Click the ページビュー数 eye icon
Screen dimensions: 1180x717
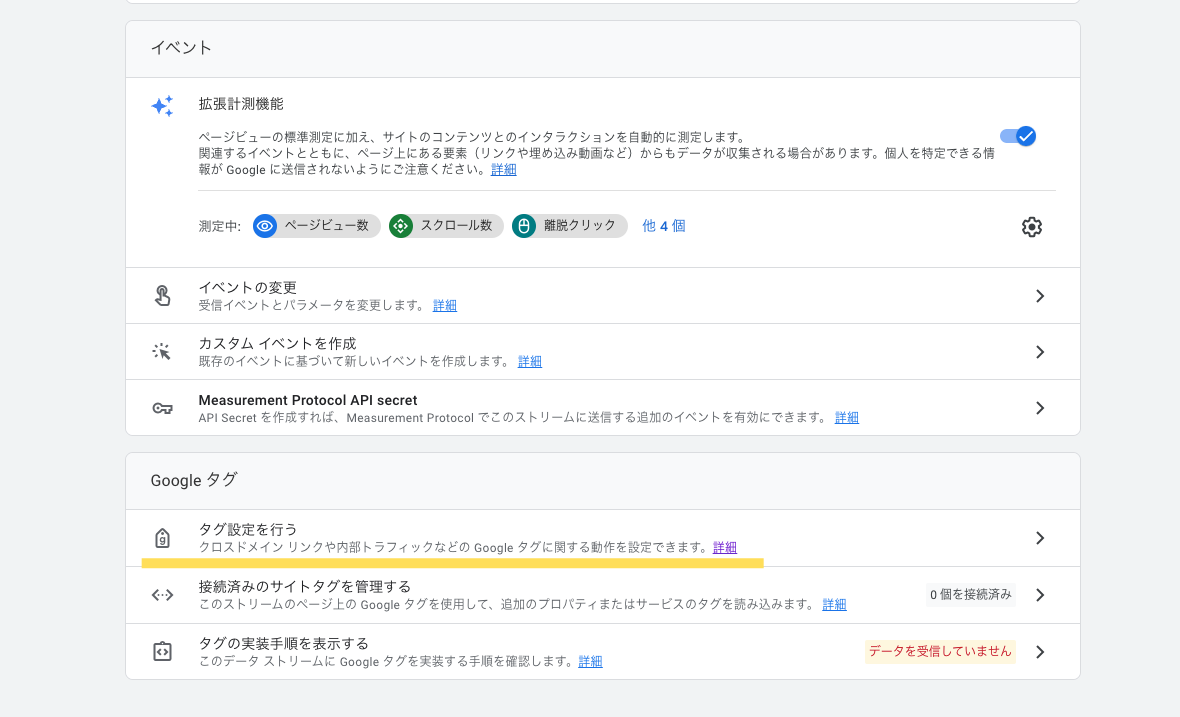[x=265, y=226]
